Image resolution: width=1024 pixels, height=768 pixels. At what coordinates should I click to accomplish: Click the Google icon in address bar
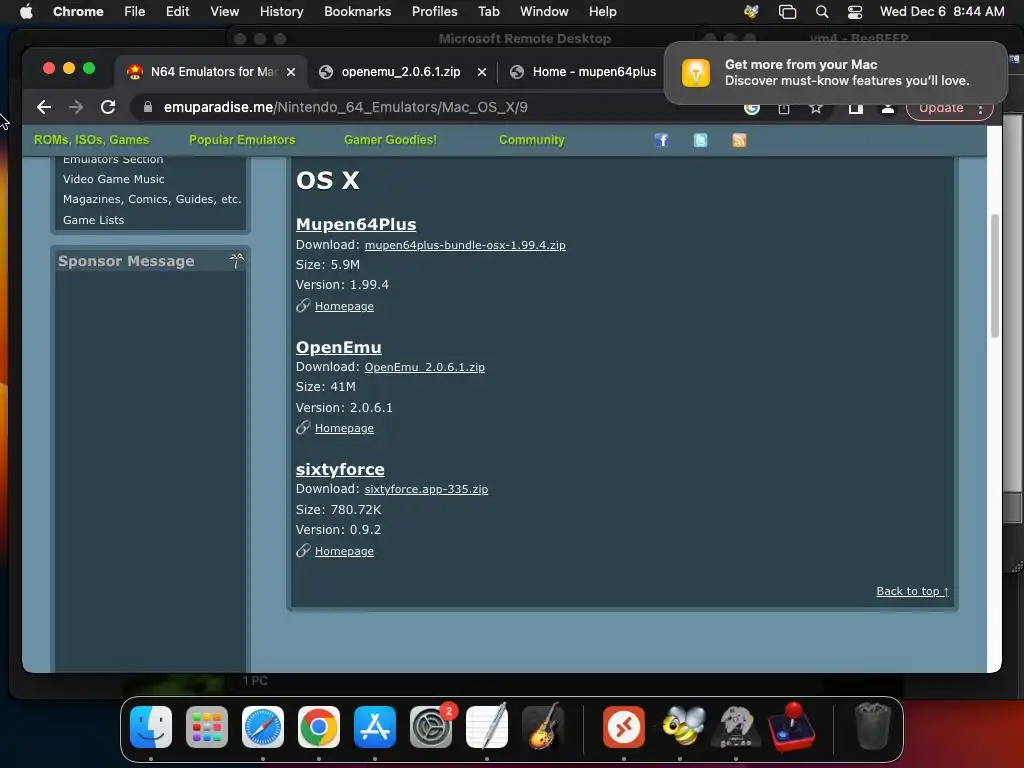[752, 108]
